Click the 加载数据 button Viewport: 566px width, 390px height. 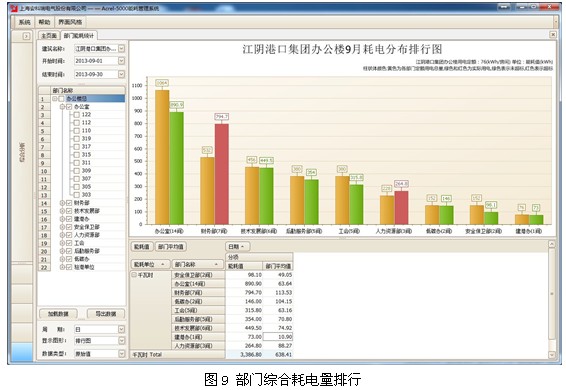point(58,314)
